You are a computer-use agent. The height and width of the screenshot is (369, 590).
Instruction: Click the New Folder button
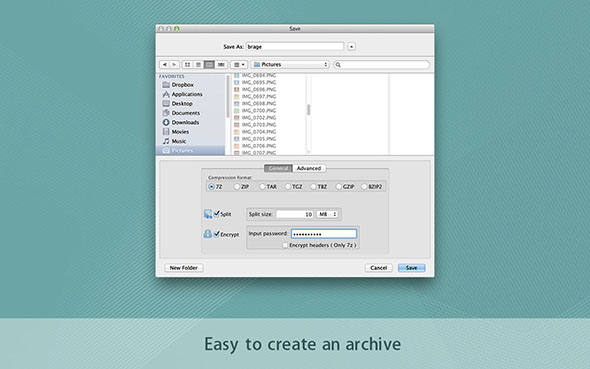click(184, 268)
